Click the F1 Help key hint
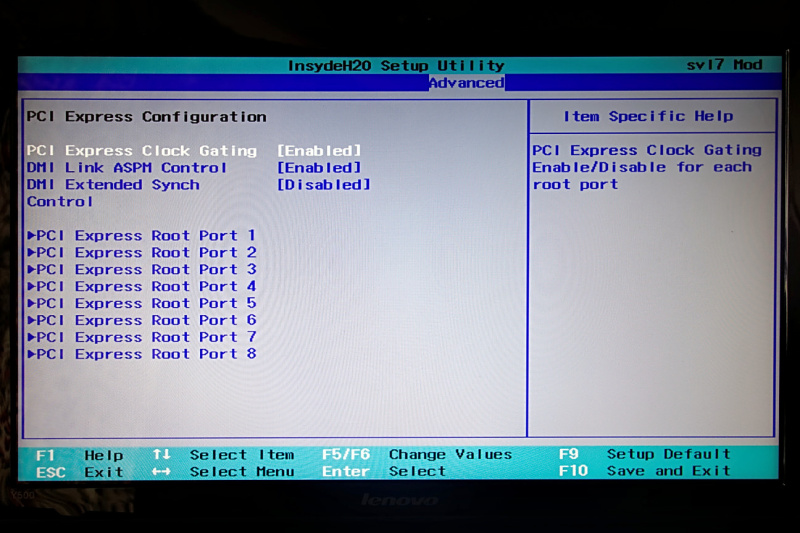The image size is (800, 533). (x=80, y=454)
